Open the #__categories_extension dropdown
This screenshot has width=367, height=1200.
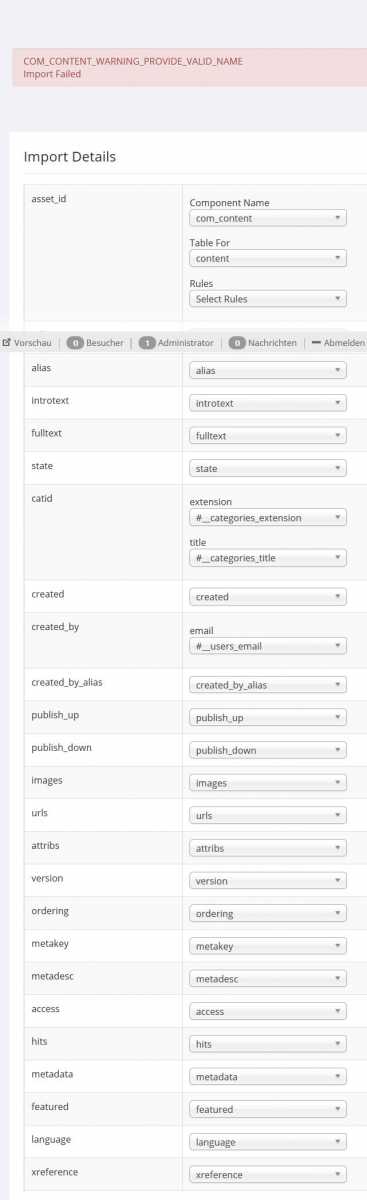pyautogui.click(x=268, y=518)
